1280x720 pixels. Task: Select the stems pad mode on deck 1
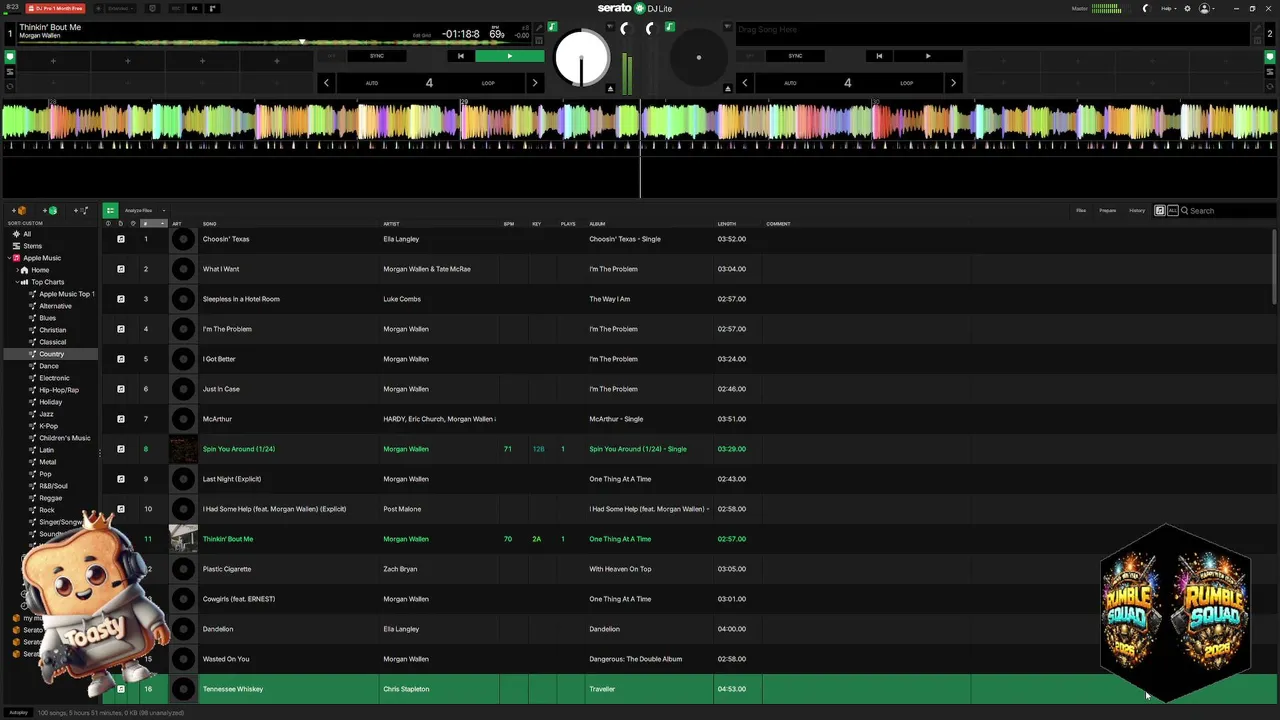pos(10,71)
